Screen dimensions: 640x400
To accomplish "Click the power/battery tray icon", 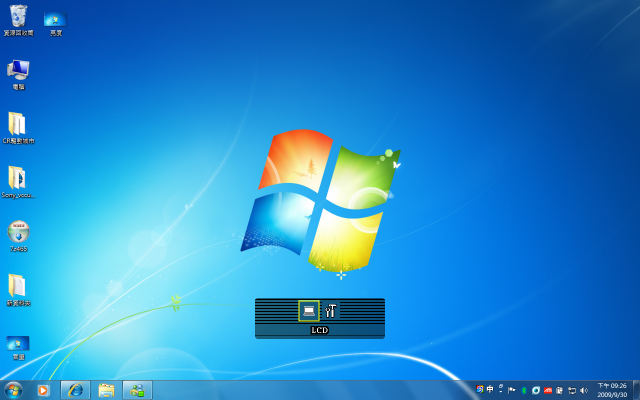I will point(560,391).
